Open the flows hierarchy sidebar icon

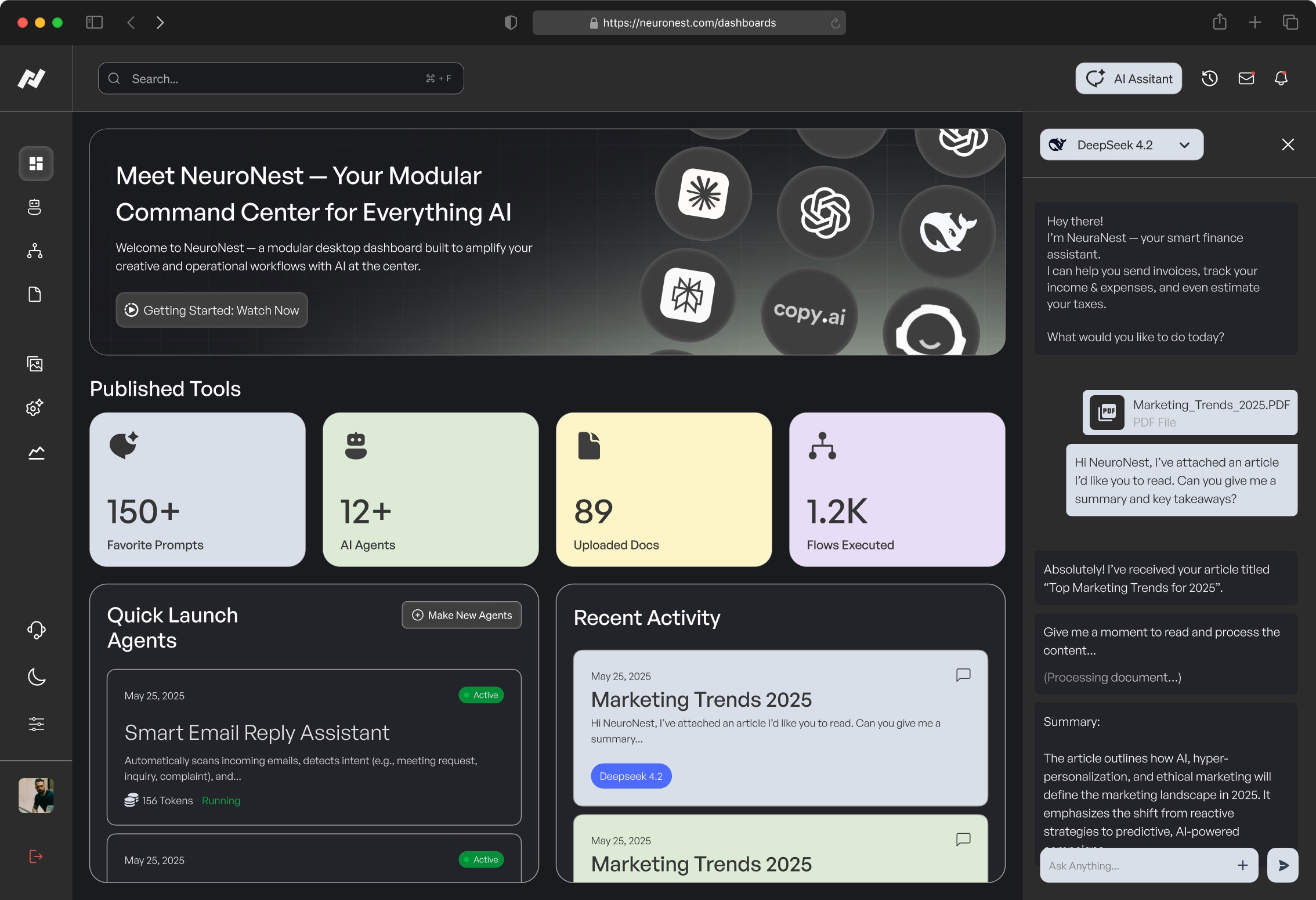click(35, 251)
